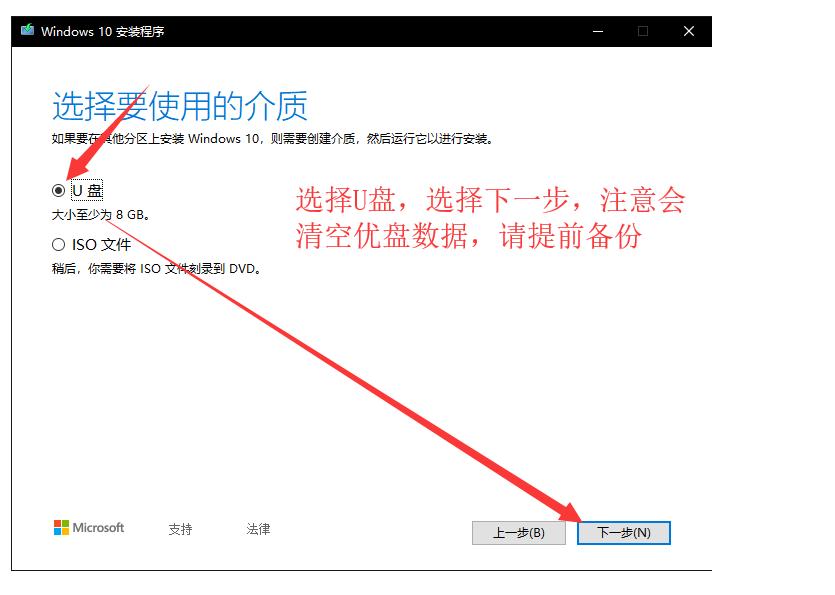This screenshot has width=835, height=595.
Task: Click the 上一步(B) button
Action: point(518,533)
